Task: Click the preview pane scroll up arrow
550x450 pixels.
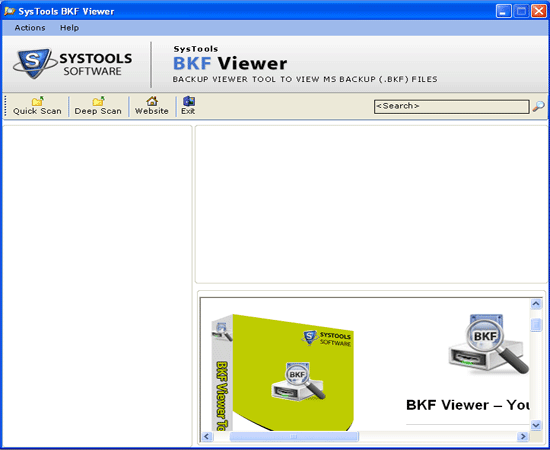Action: [536, 304]
